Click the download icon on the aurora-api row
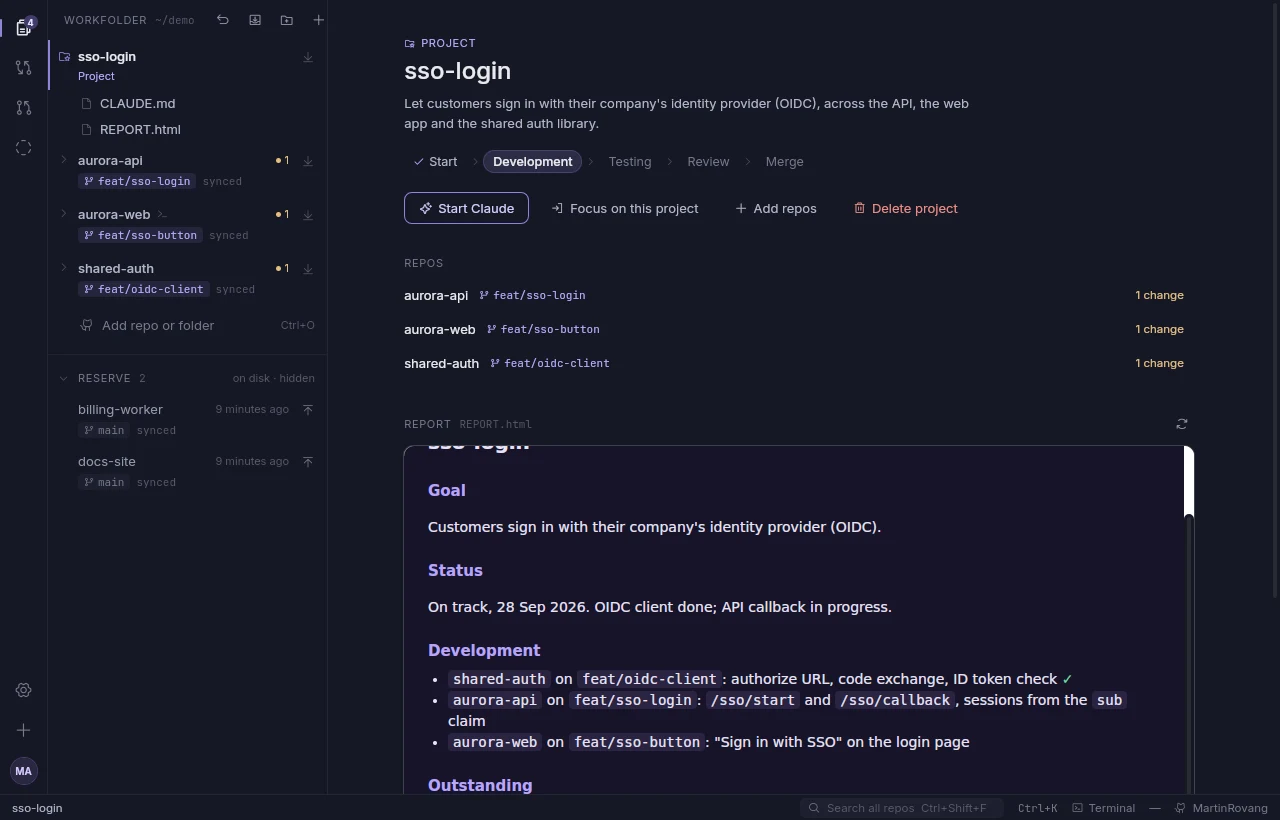 308,161
